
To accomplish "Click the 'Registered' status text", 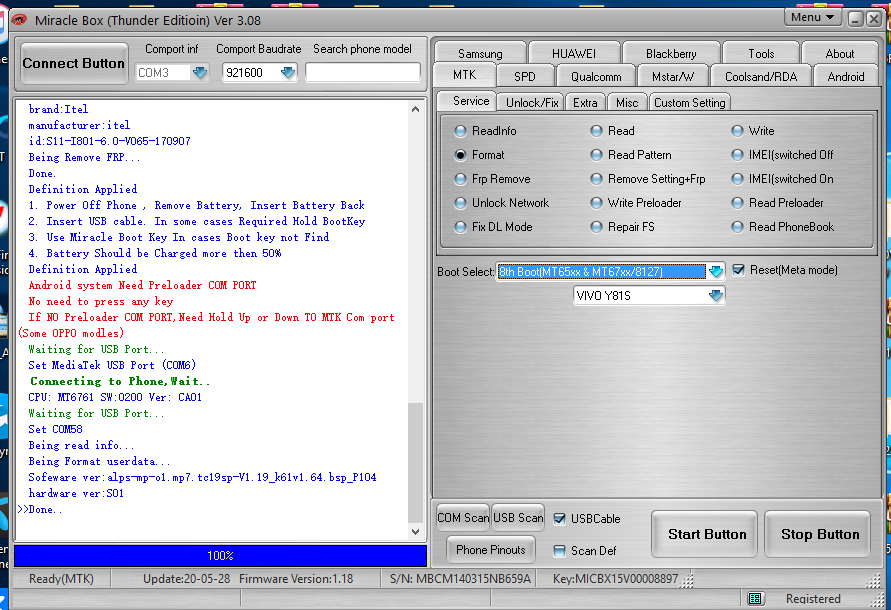I will [813, 599].
